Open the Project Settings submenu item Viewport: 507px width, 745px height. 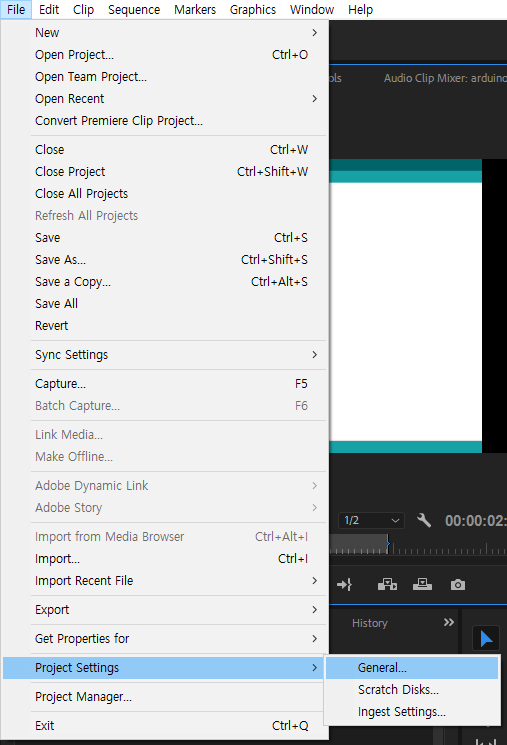click(164, 668)
